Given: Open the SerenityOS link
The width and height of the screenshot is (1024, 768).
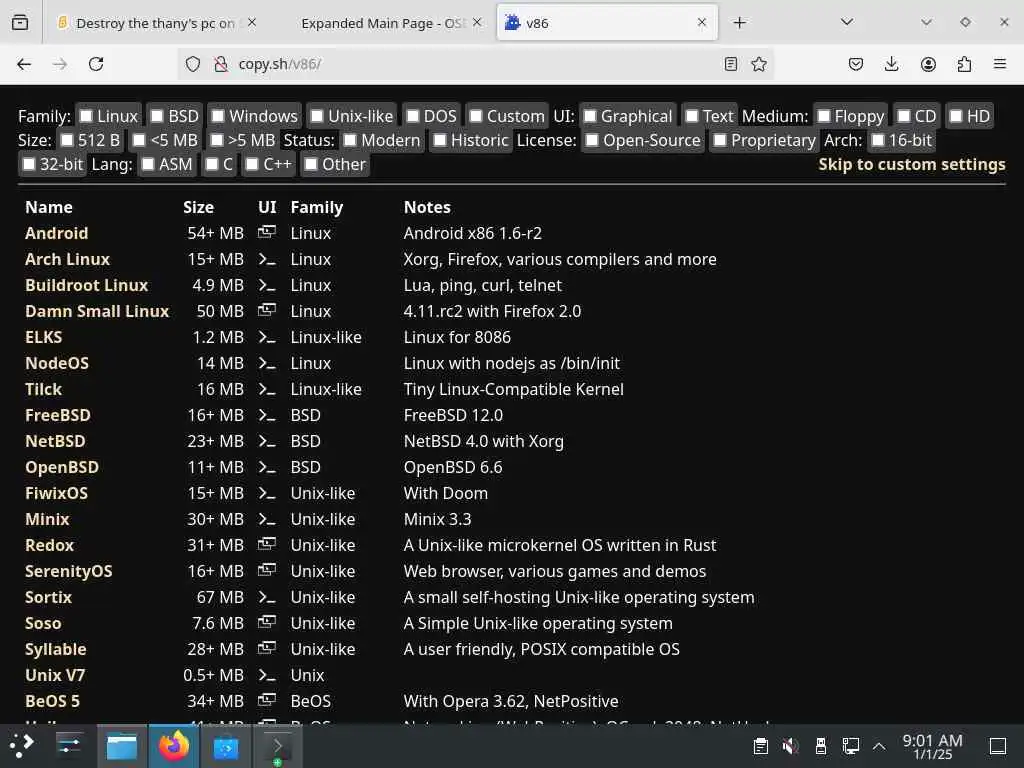Looking at the screenshot, I should 69,571.
